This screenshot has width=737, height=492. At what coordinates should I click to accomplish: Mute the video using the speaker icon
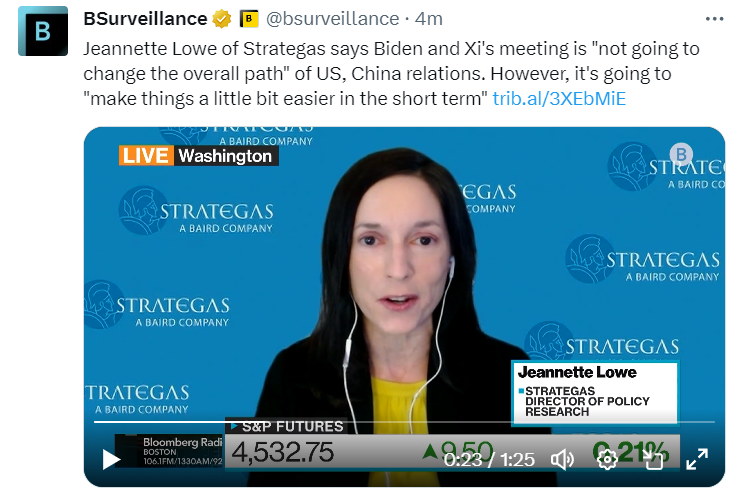[x=562, y=460]
